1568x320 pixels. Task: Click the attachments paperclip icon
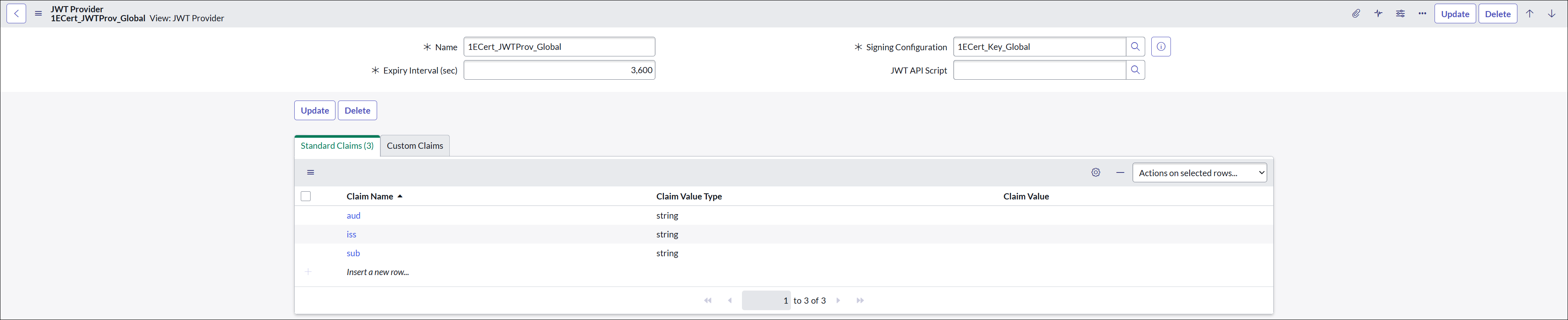click(1356, 13)
